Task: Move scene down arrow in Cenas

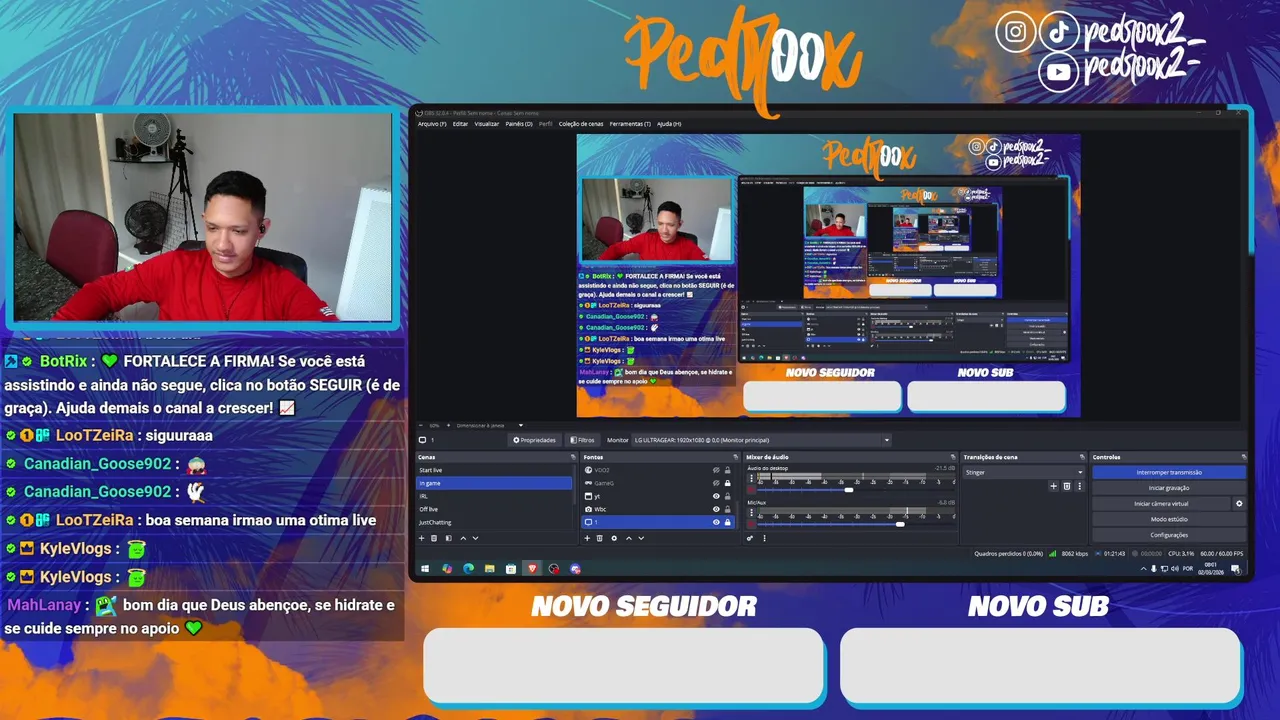Action: coord(475,538)
